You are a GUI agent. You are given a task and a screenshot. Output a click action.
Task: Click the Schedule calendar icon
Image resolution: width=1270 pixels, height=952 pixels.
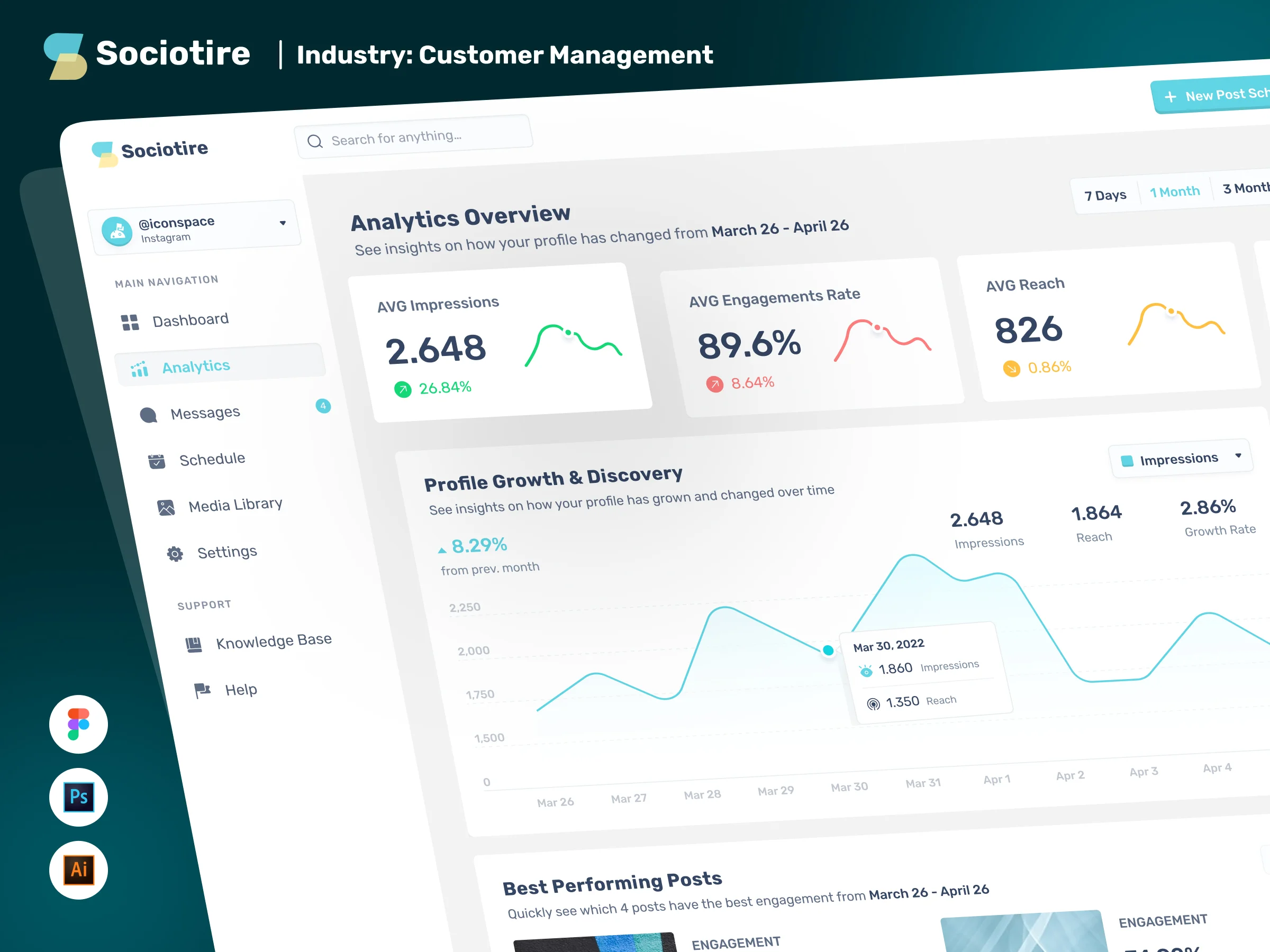pos(157,461)
